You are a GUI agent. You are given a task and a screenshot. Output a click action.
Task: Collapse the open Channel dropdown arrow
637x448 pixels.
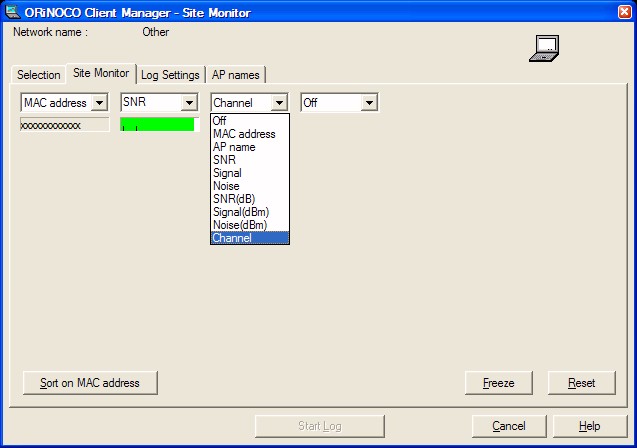[x=279, y=103]
